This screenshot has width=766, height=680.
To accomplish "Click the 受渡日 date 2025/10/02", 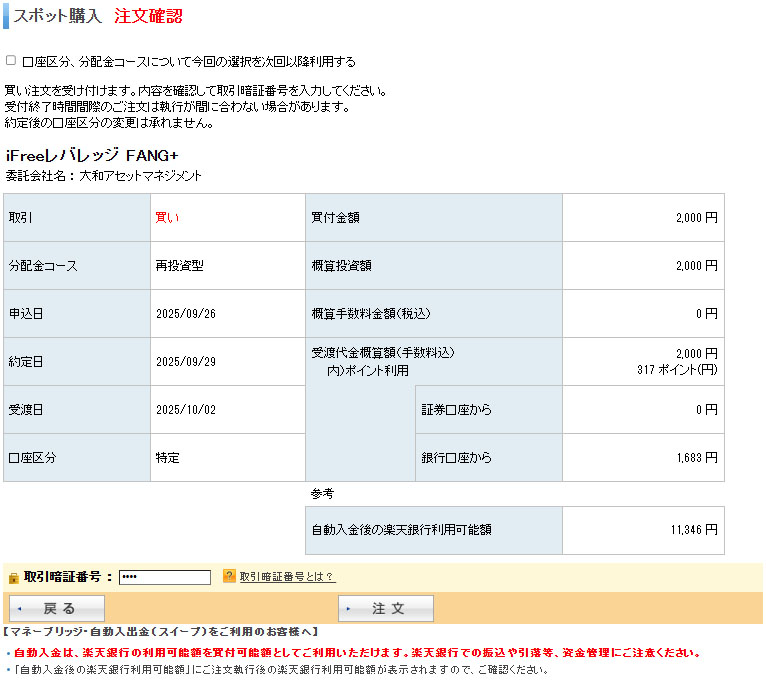I will (x=186, y=410).
